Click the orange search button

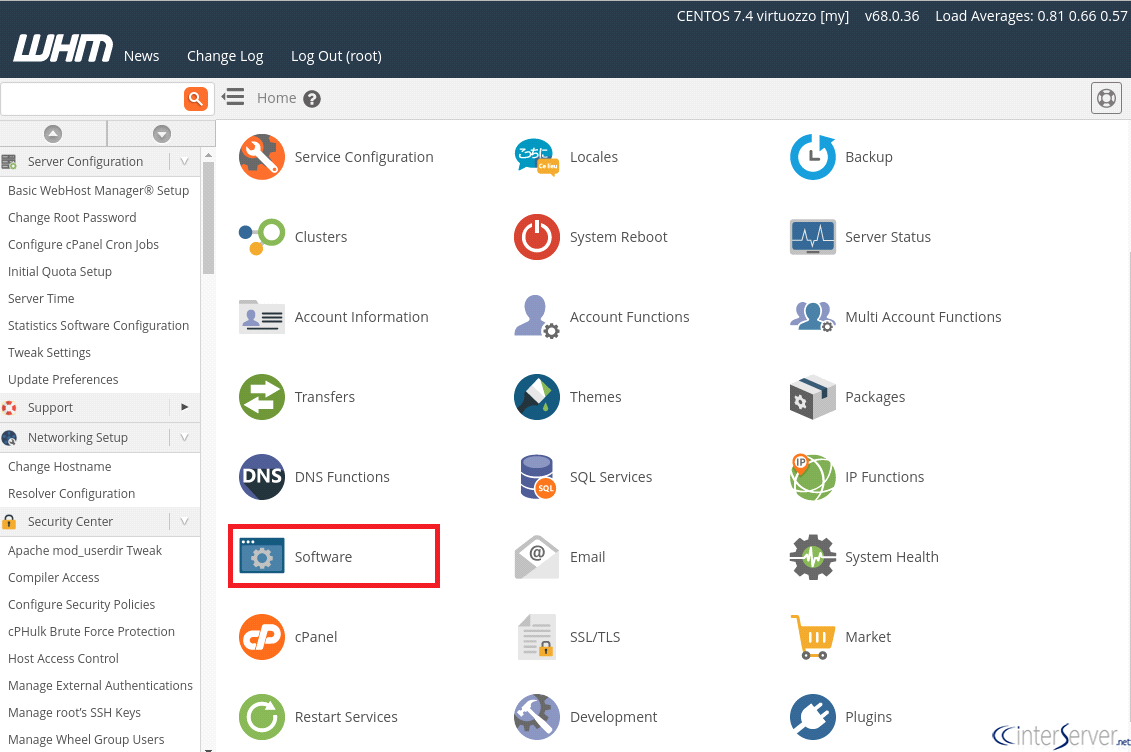[x=196, y=99]
